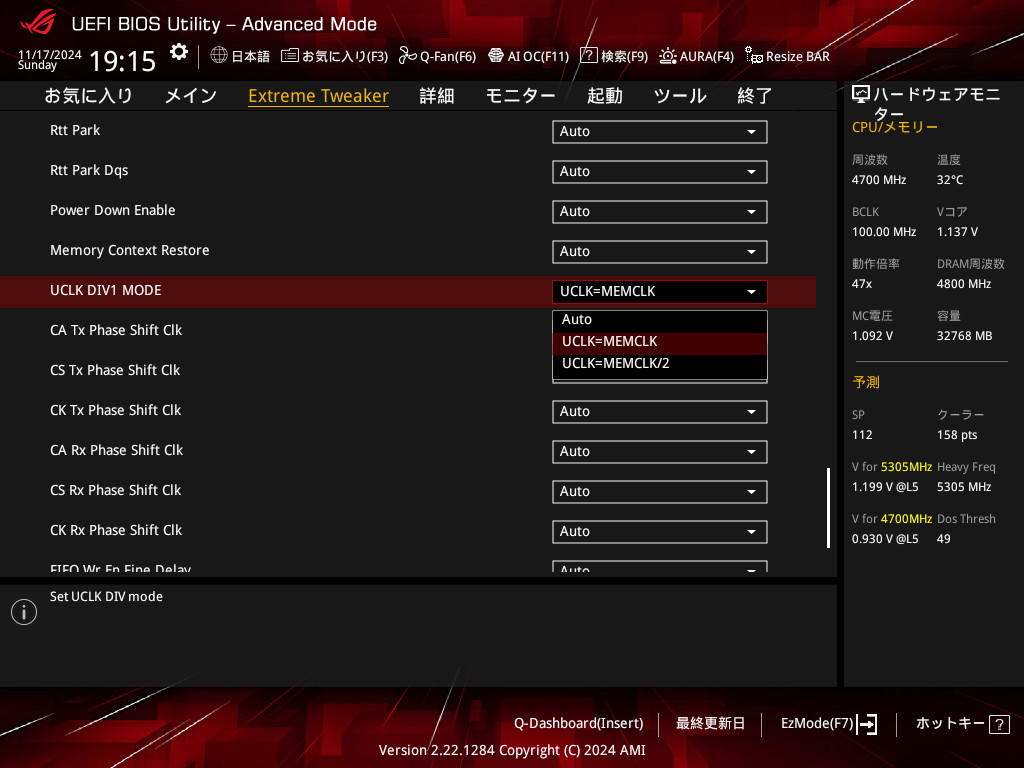Switch to the メイン tab
The height and width of the screenshot is (768, 1024).
(191, 95)
